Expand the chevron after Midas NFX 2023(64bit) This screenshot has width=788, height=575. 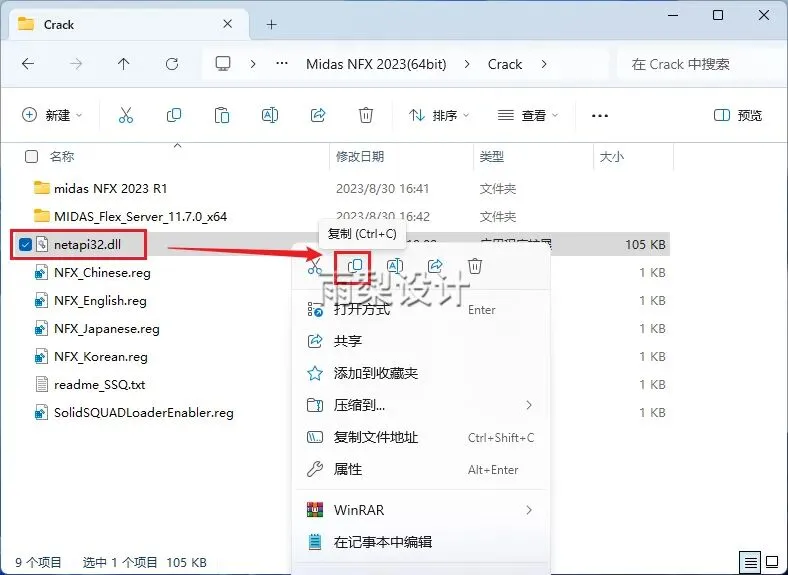pyautogui.click(x=467, y=64)
